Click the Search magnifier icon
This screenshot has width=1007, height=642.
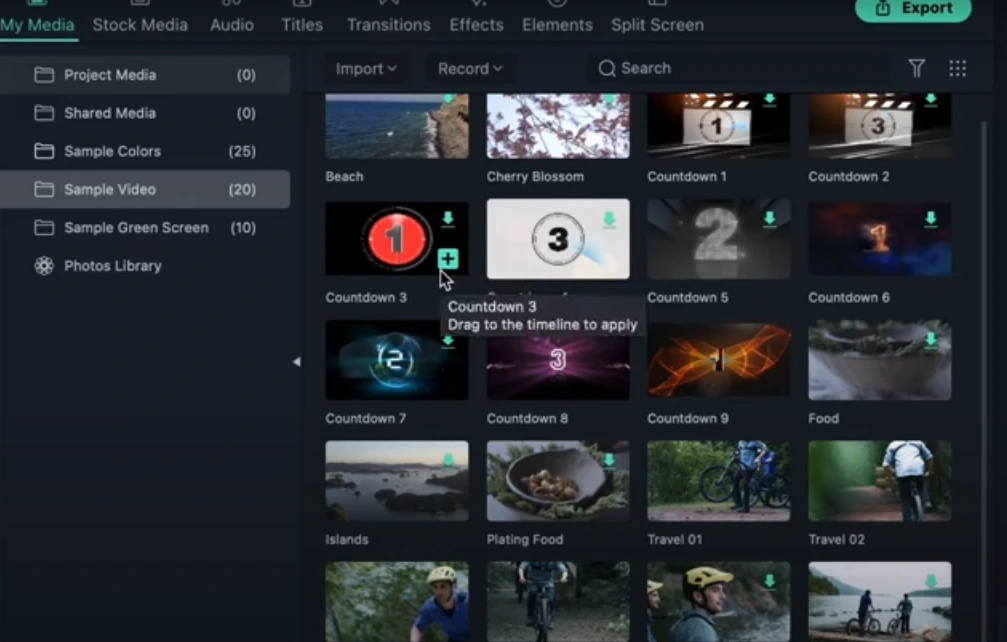coord(607,68)
